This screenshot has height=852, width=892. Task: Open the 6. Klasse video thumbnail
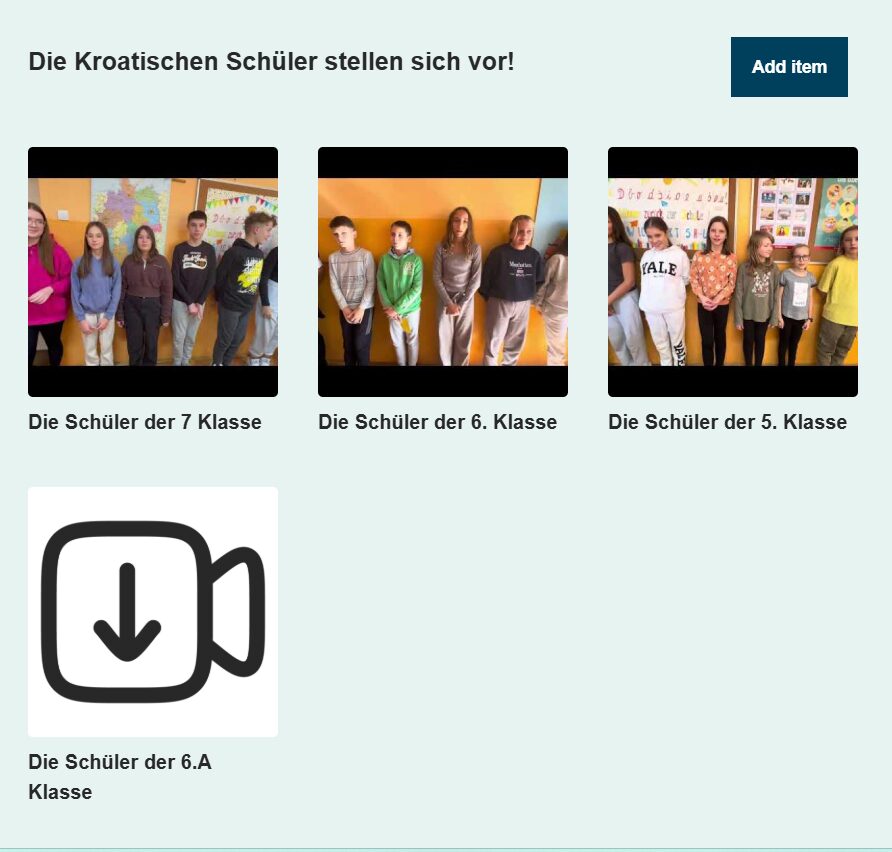[443, 272]
